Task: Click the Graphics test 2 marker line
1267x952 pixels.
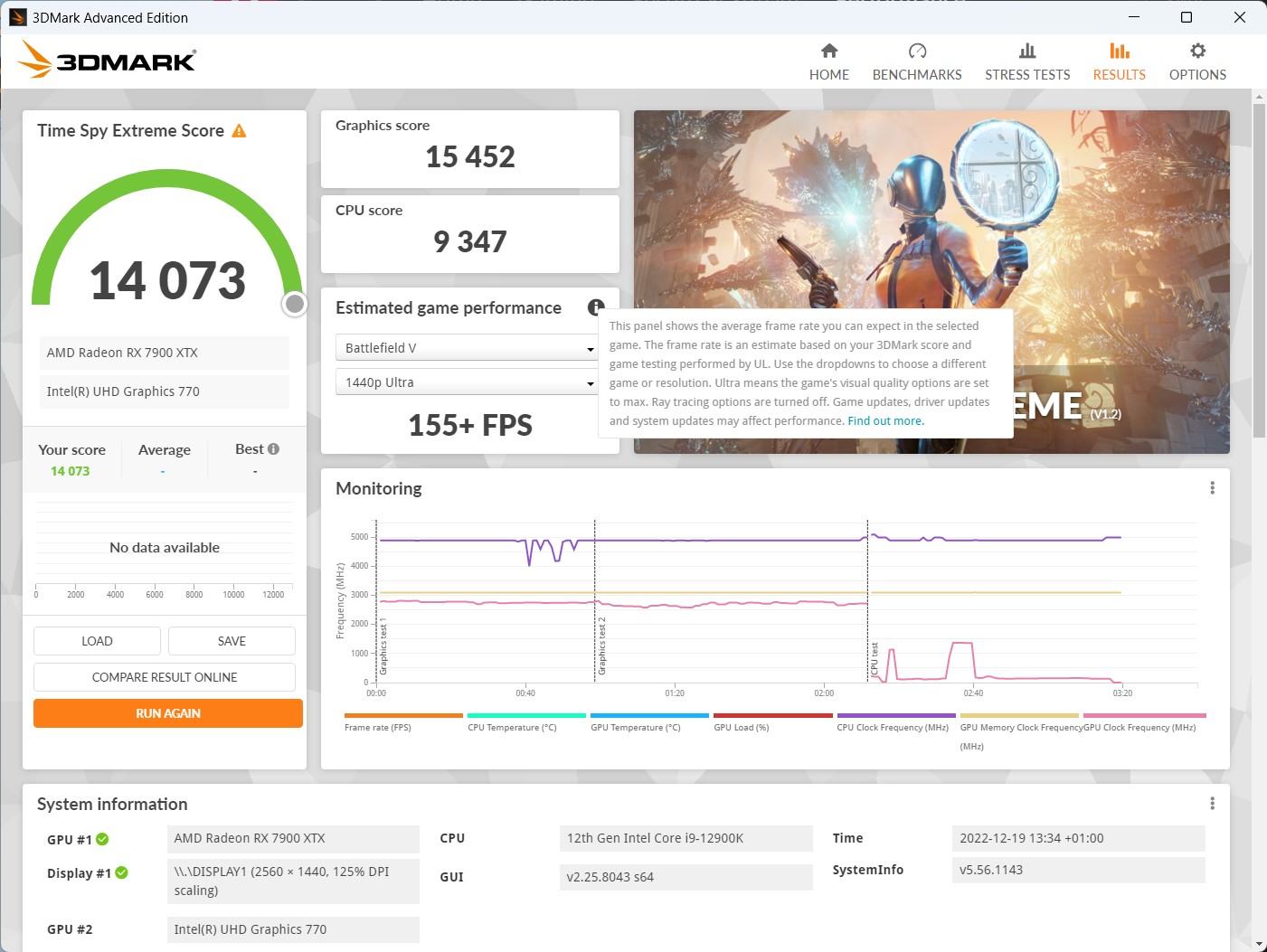Action: click(x=595, y=601)
